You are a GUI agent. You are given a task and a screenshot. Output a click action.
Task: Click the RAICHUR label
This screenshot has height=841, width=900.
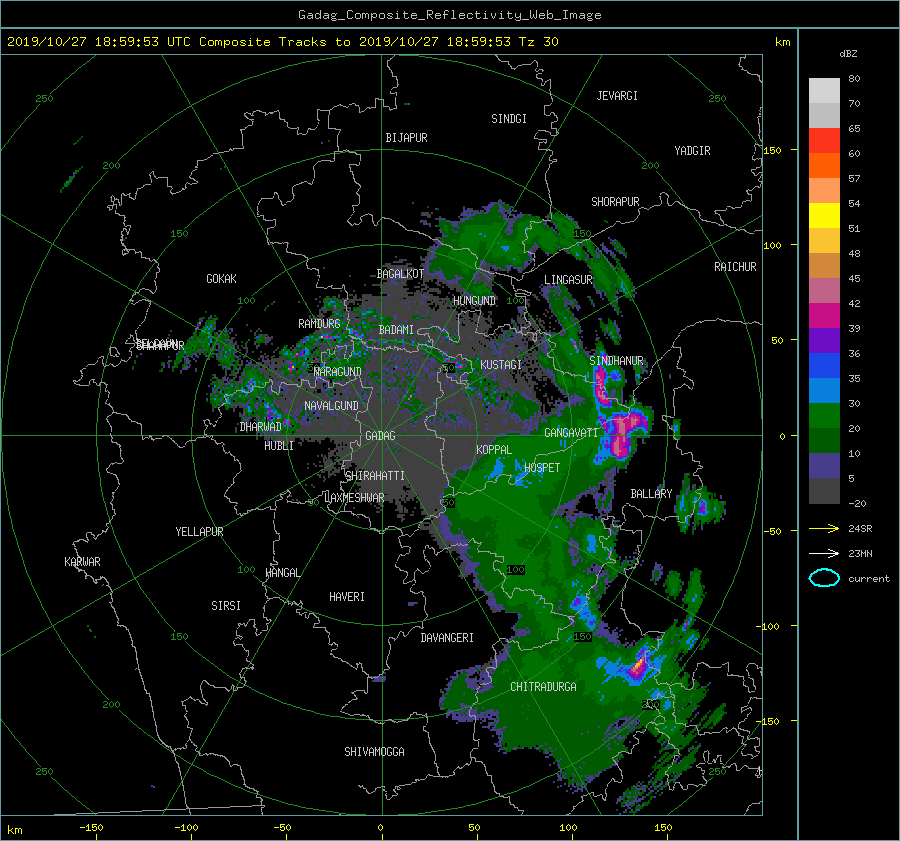[735, 267]
